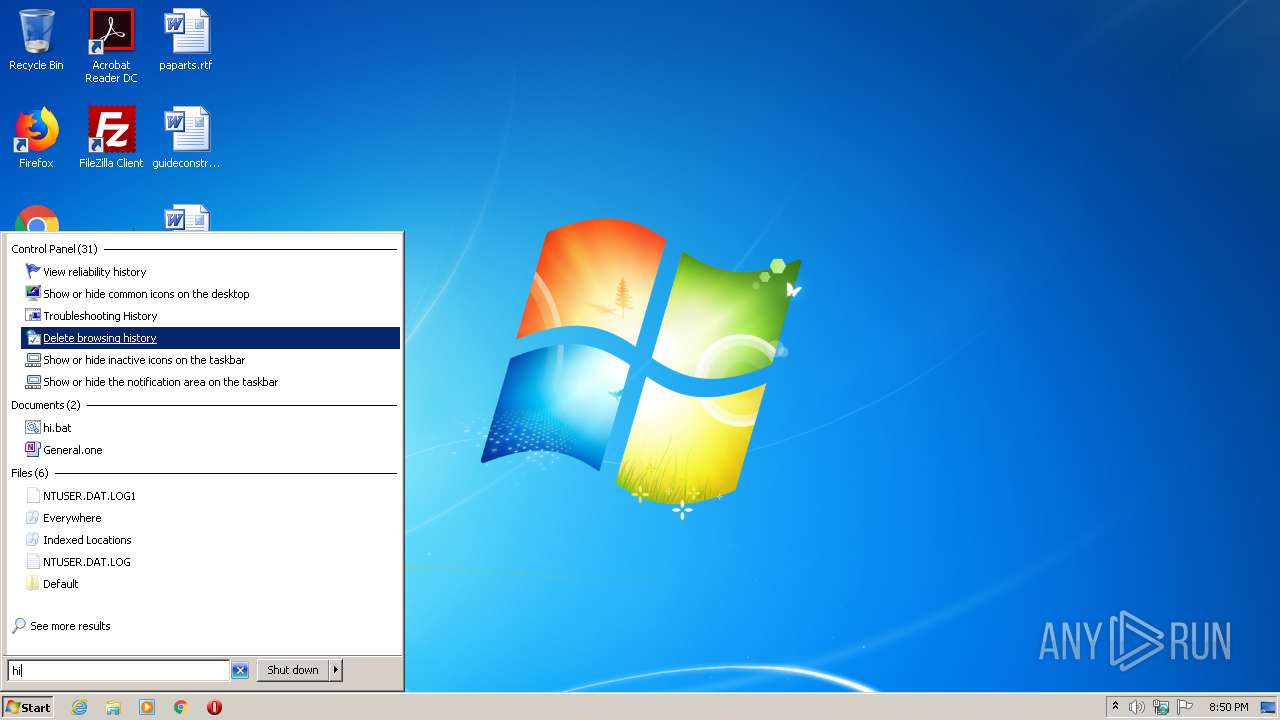Open Windows Explorer from the taskbar
1280x720 pixels.
[x=113, y=707]
